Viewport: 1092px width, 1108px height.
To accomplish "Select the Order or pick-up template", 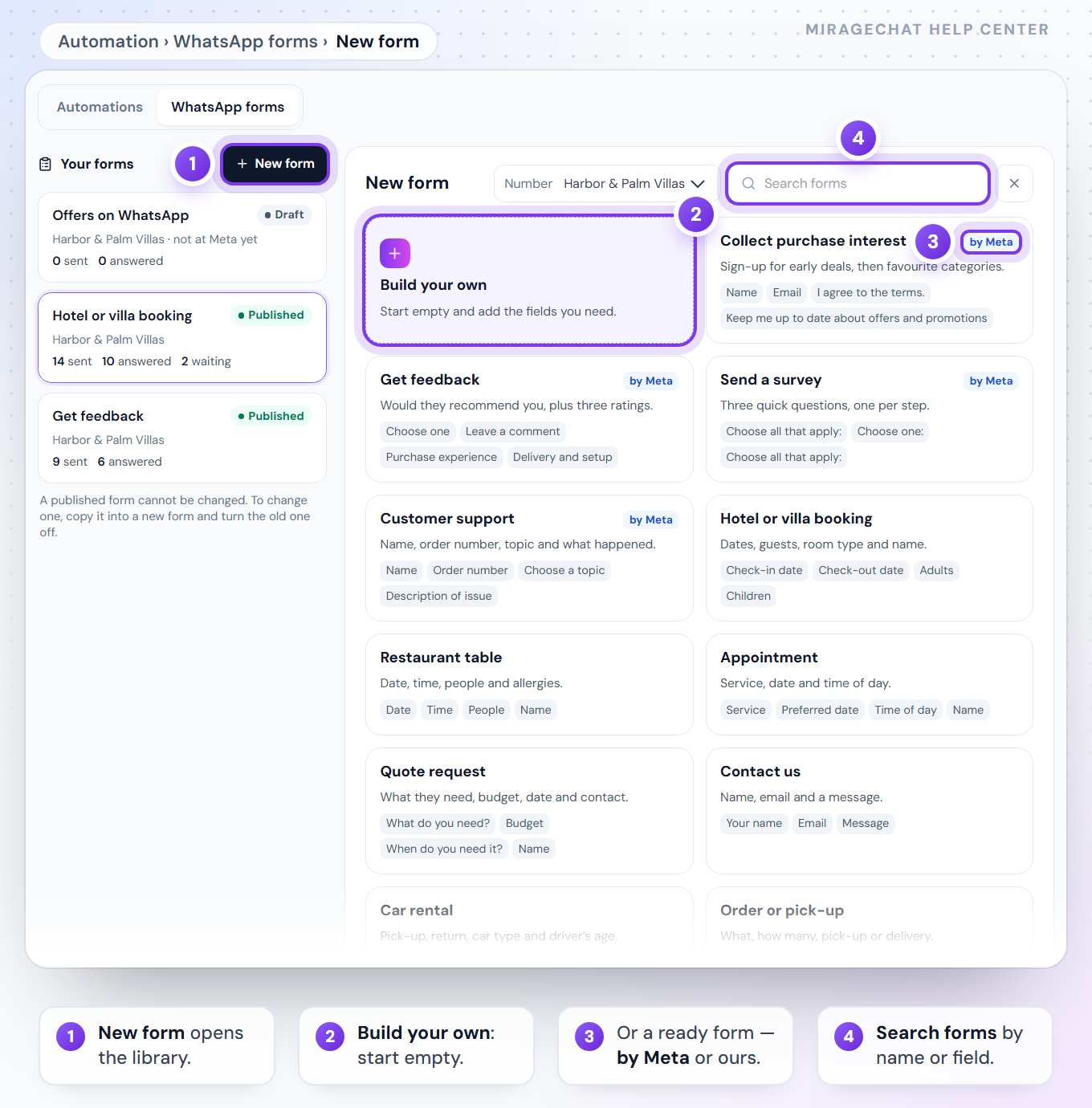I will click(x=870, y=915).
